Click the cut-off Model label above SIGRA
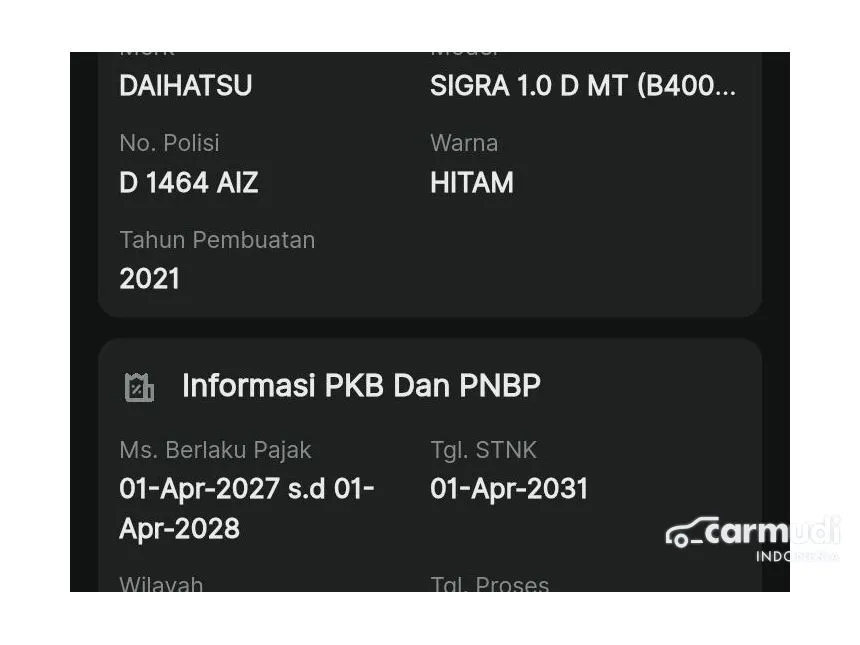This screenshot has height=645, width=860. (x=464, y=54)
